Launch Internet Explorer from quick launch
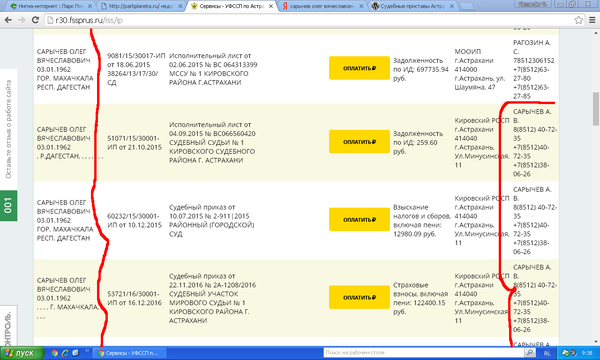The width and height of the screenshot is (600, 360). click(x=65, y=353)
